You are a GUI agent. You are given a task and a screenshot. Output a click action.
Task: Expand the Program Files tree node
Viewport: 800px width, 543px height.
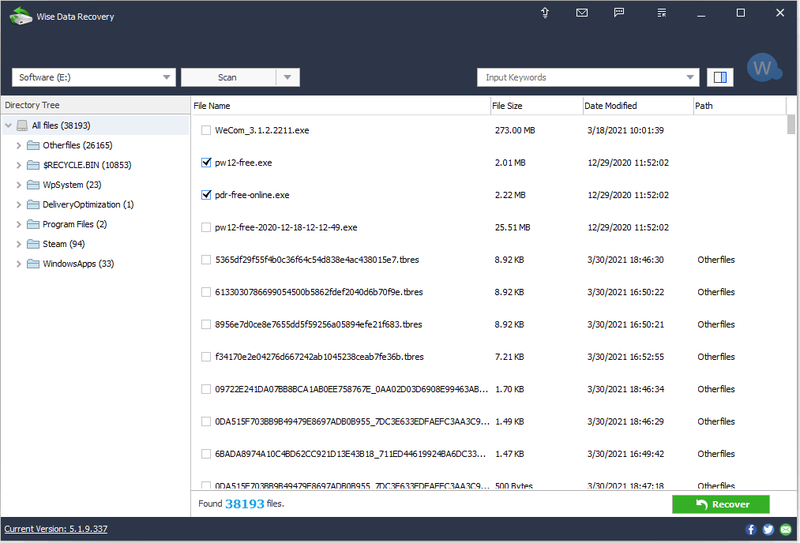[x=18, y=225]
